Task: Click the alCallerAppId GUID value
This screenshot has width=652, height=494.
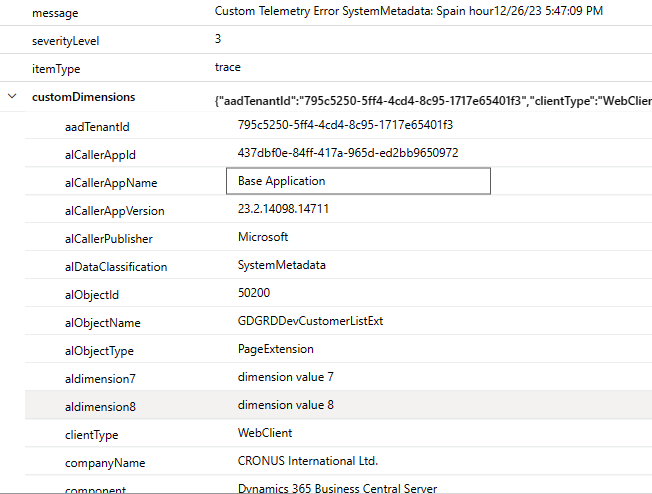Action: 348,153
